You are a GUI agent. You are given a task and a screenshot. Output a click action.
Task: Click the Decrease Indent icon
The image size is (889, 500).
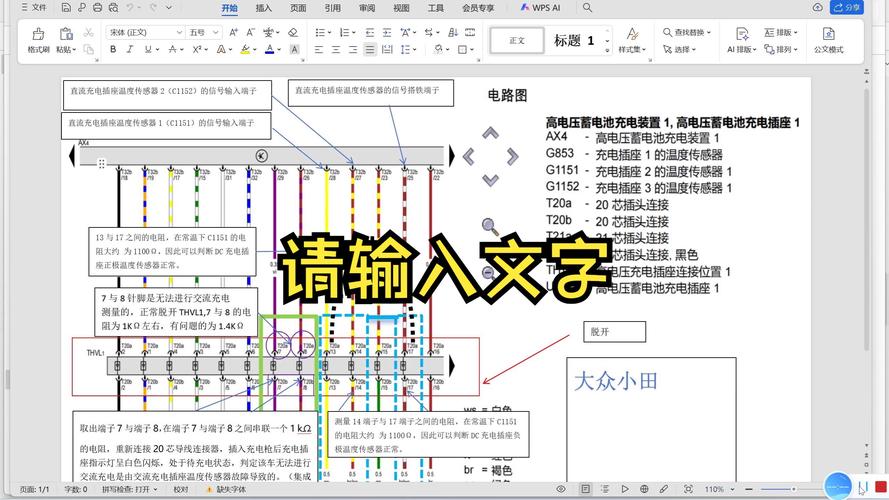370,32
